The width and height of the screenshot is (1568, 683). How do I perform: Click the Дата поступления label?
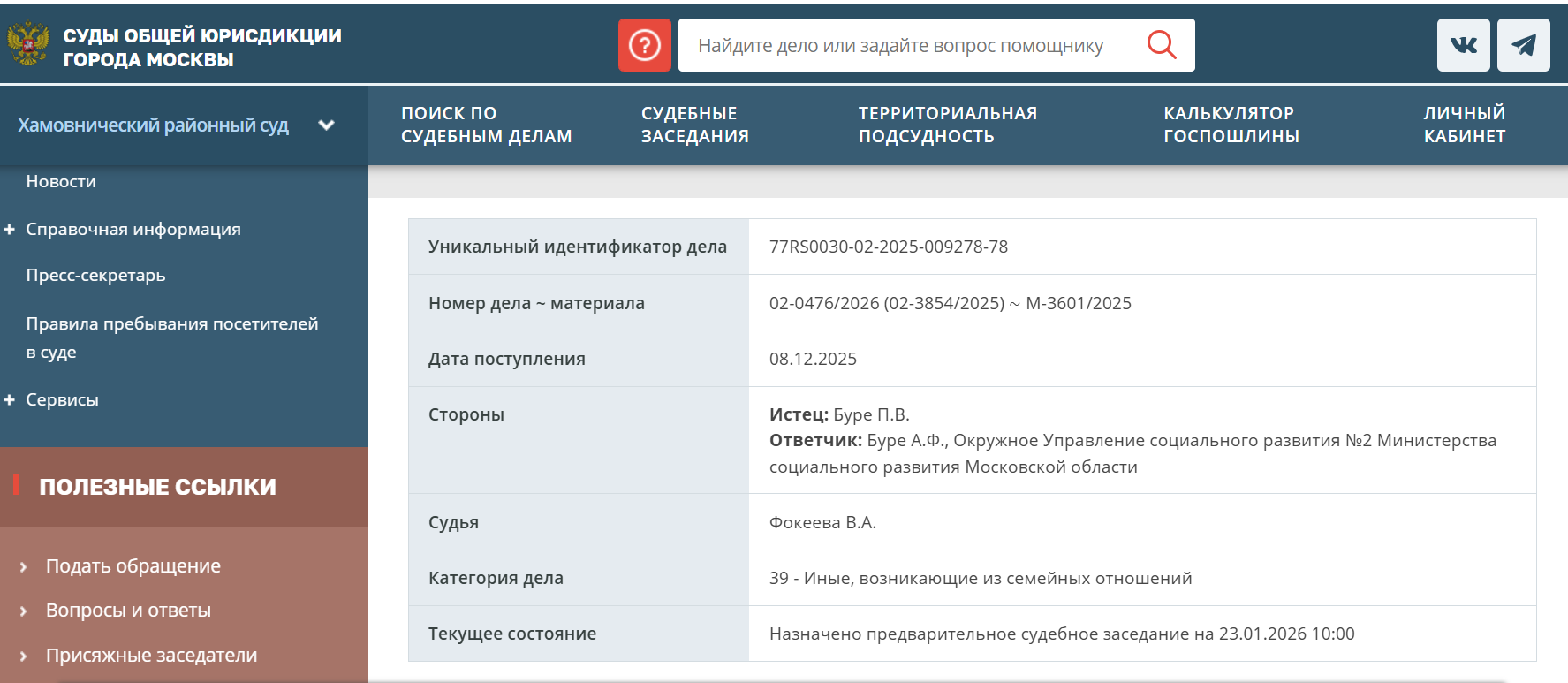click(x=507, y=359)
